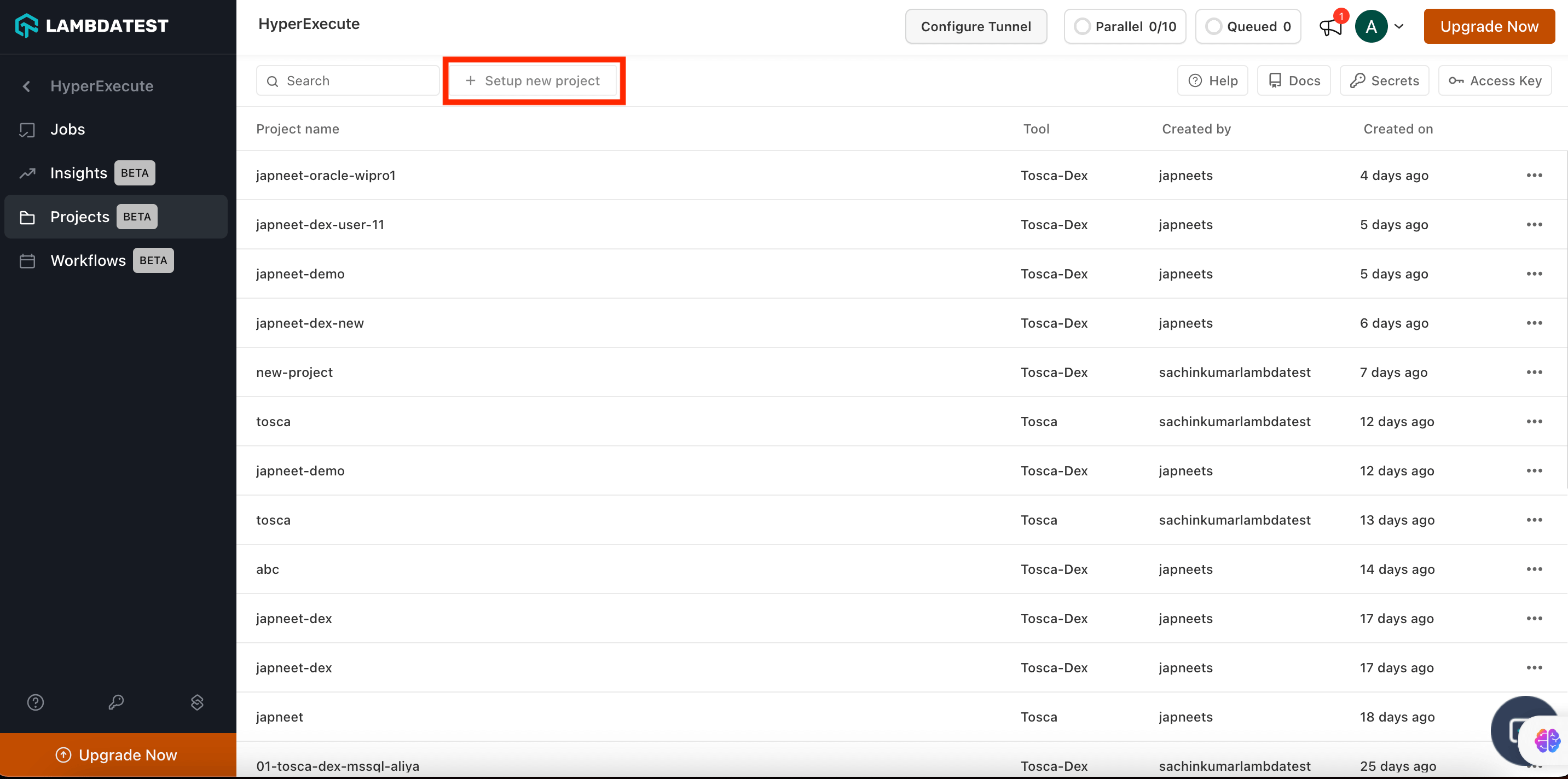Click the hexagon icon in sidebar footer
1568x779 pixels.
click(197, 702)
